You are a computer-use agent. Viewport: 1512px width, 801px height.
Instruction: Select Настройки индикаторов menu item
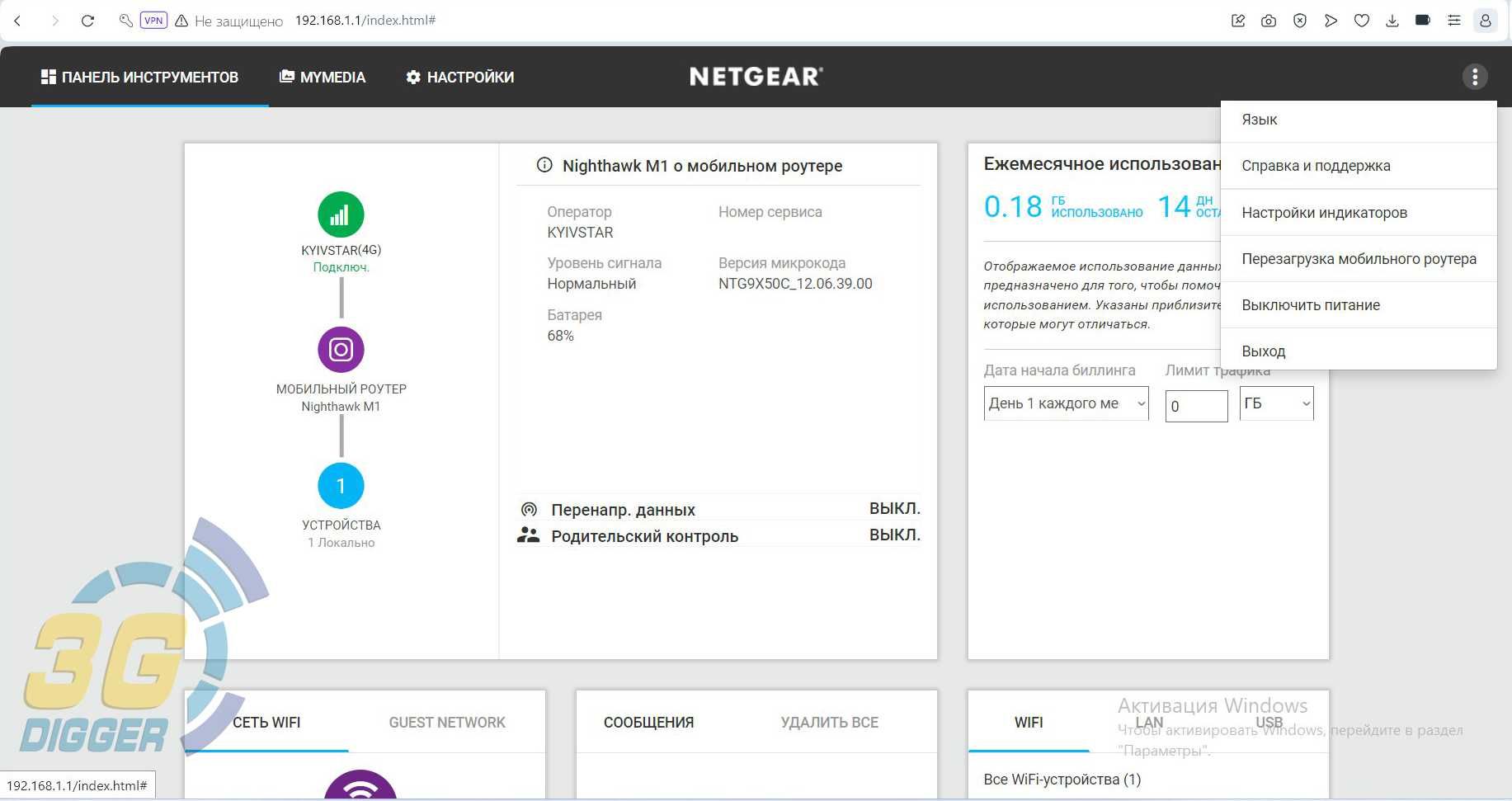click(1359, 213)
